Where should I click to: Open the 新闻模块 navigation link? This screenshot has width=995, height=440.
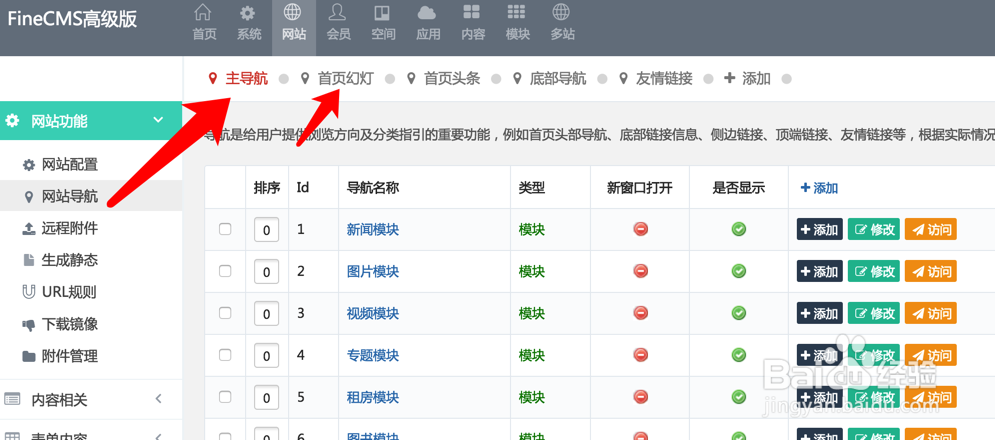pos(373,229)
